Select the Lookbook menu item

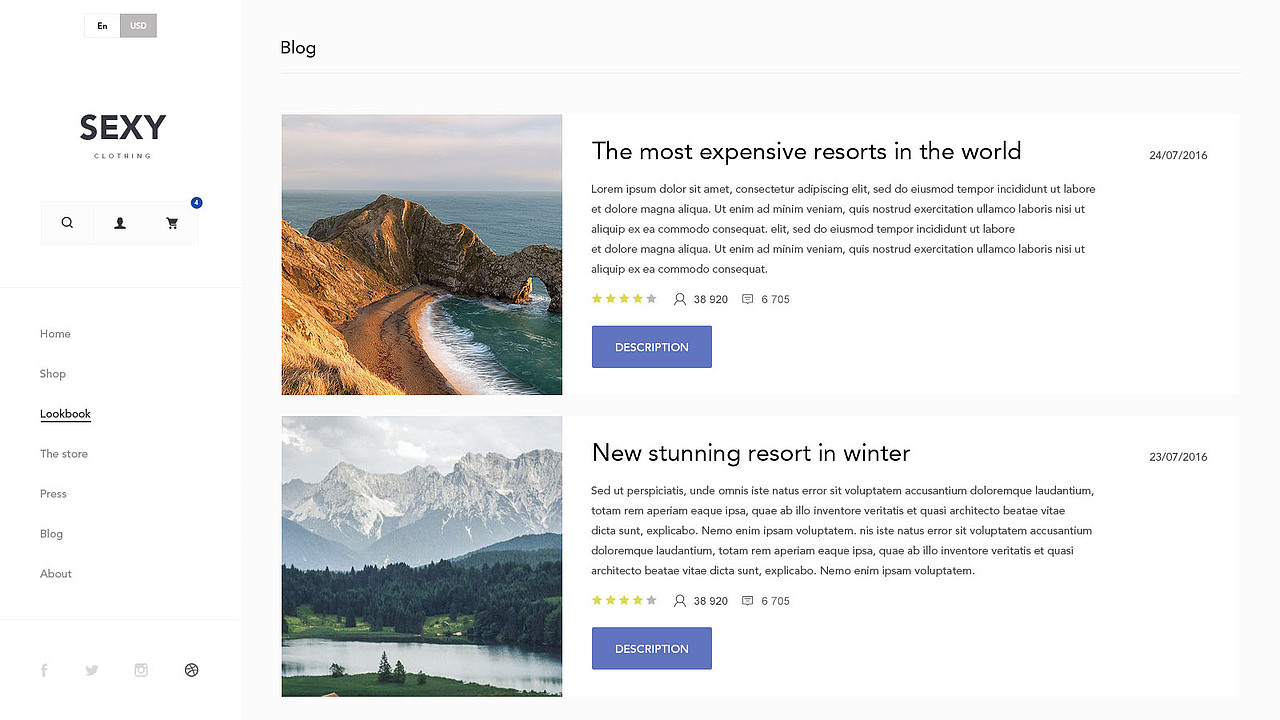point(65,414)
